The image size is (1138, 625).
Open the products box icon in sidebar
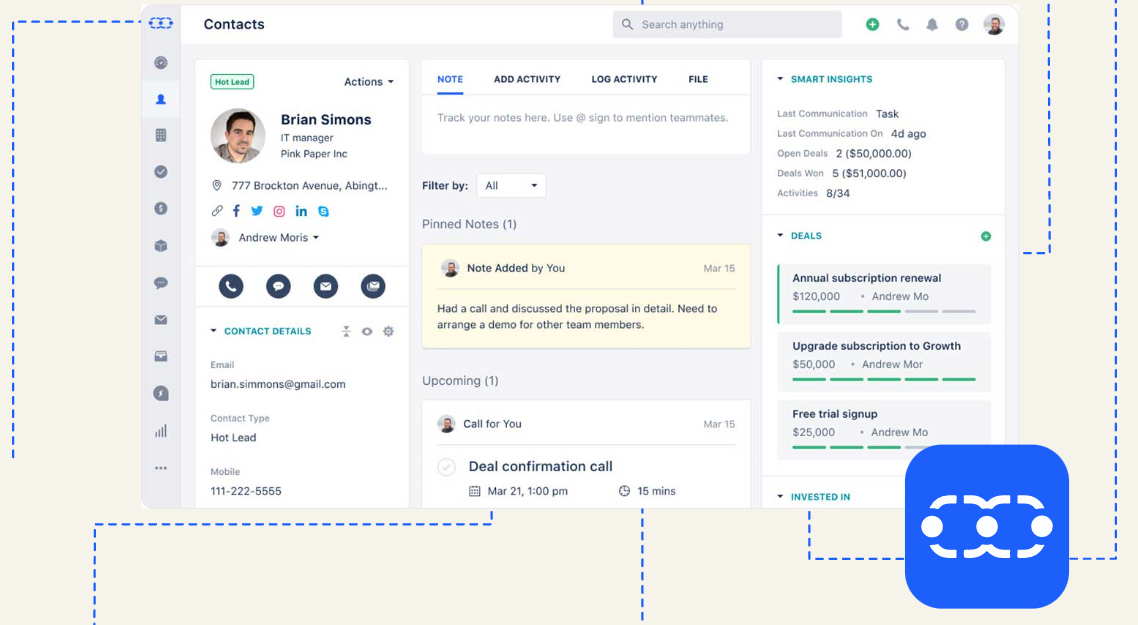click(161, 245)
